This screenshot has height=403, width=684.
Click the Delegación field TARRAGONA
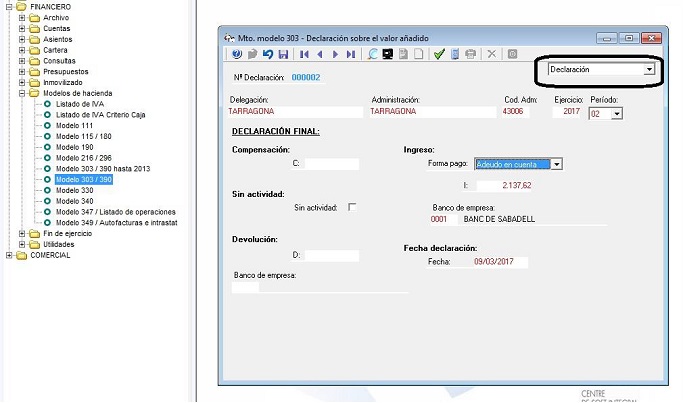(295, 112)
